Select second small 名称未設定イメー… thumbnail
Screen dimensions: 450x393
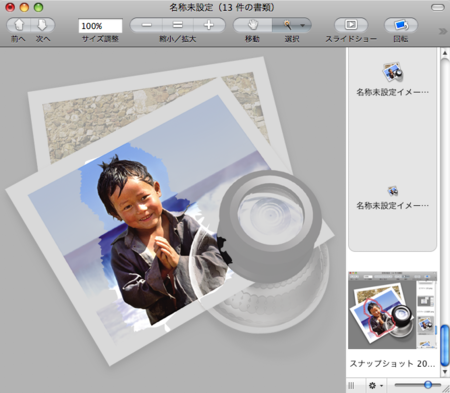point(393,191)
